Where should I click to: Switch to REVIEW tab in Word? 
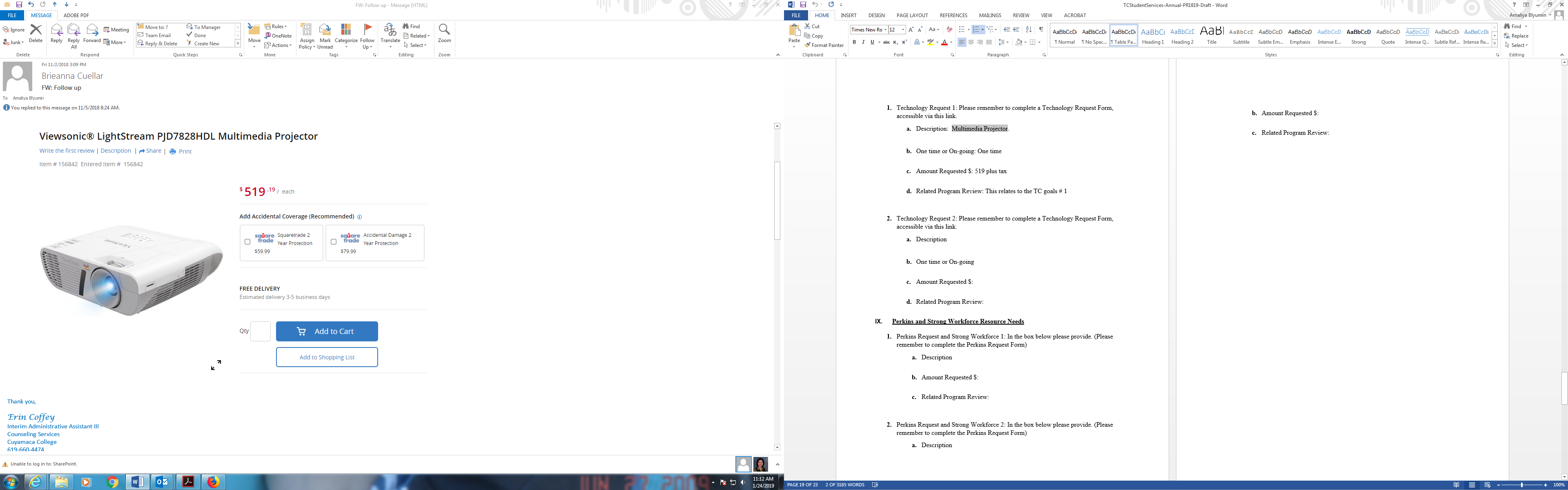[1021, 15]
